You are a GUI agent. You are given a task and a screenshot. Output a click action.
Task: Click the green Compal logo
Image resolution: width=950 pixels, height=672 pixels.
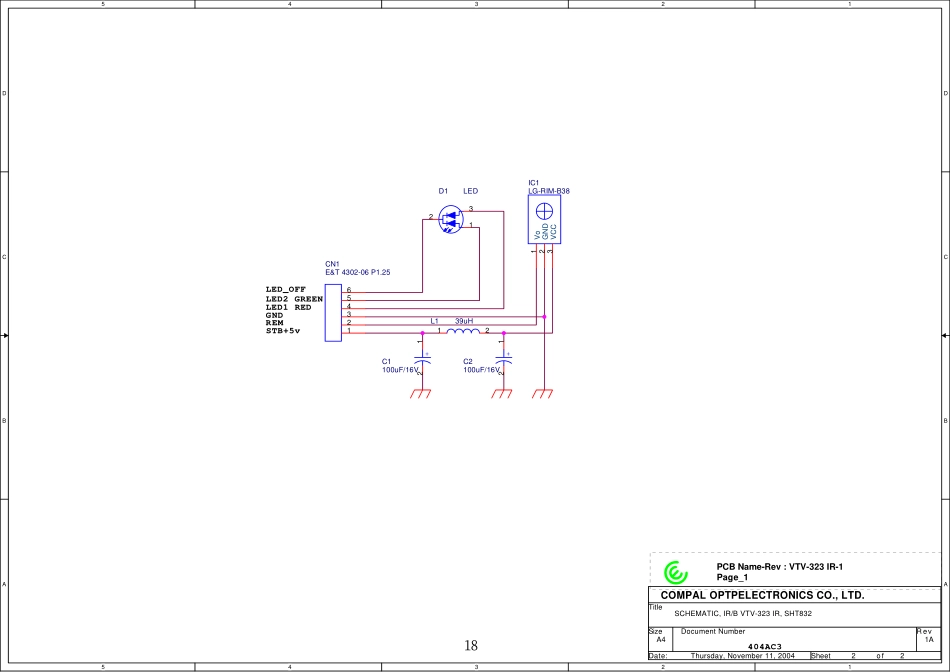[x=676, y=573]
